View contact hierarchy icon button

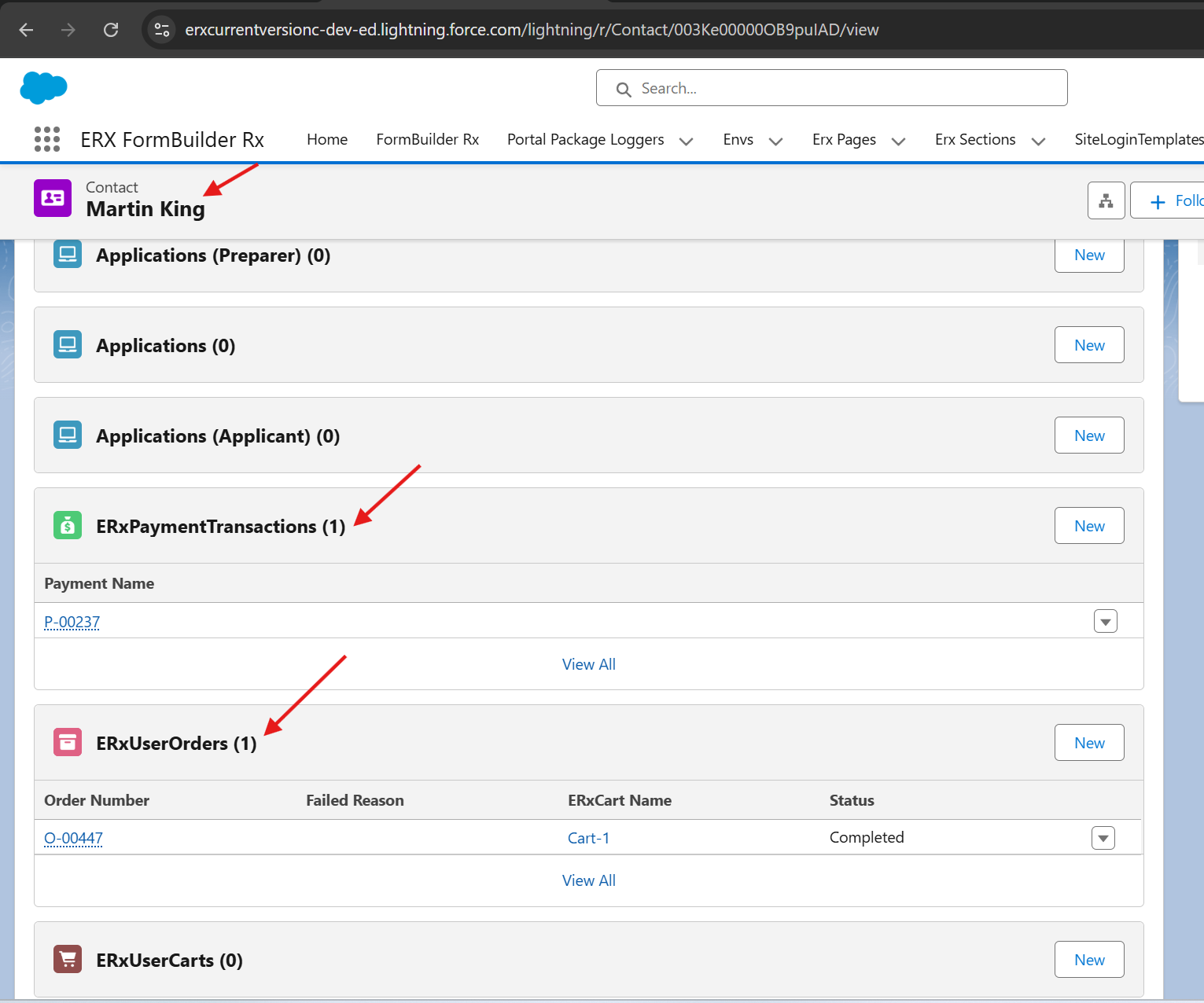click(x=1106, y=200)
